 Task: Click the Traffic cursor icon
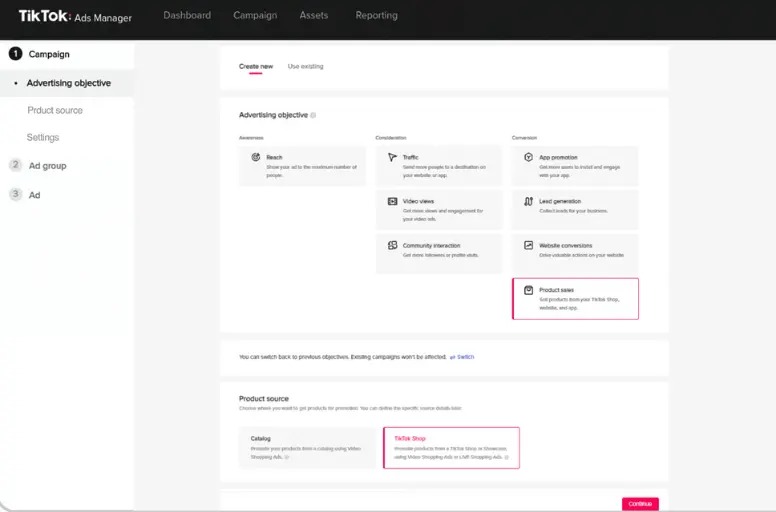click(x=392, y=157)
